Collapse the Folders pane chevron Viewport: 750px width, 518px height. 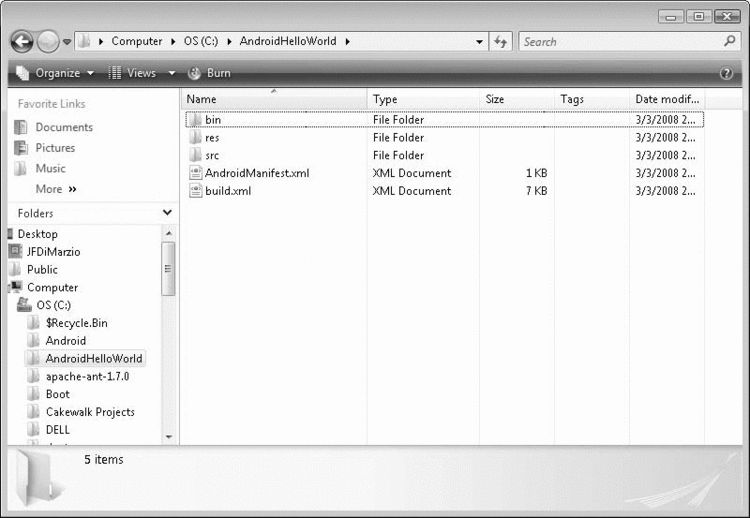coord(167,212)
